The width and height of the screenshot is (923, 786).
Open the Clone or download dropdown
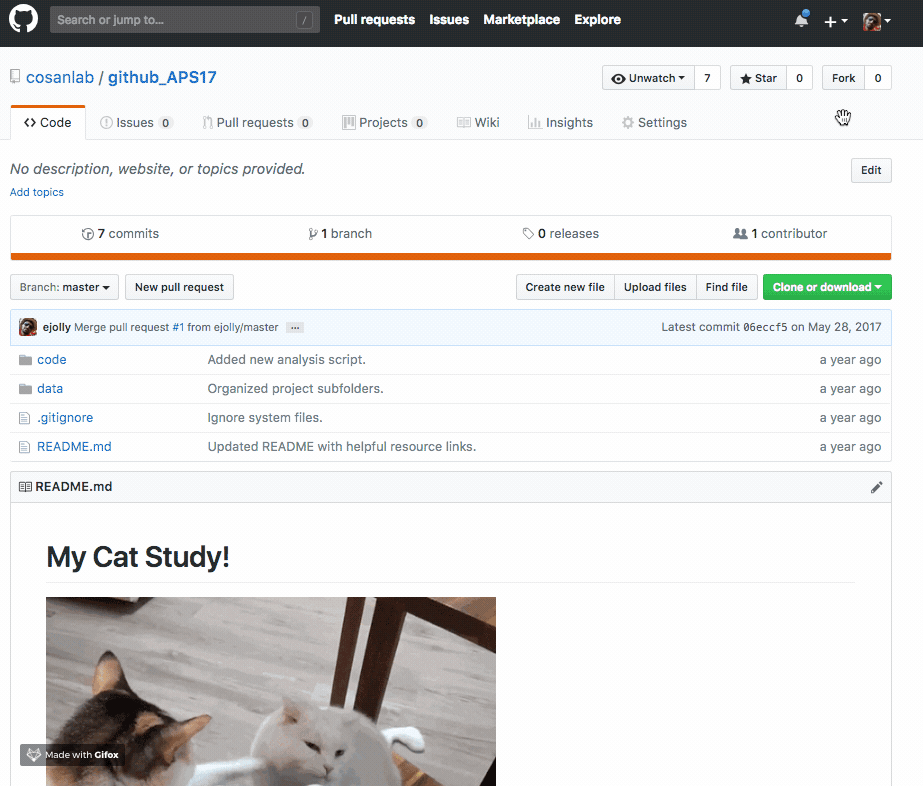(x=827, y=286)
